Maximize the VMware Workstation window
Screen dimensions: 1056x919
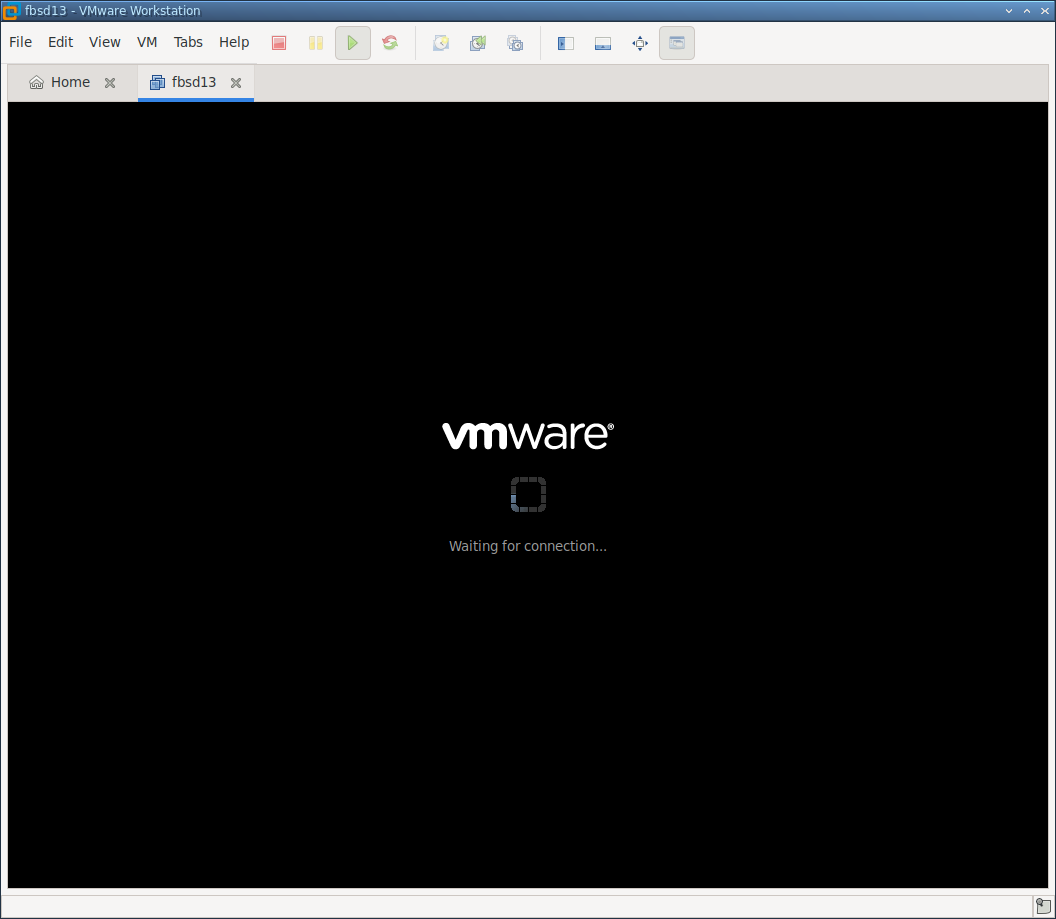pyautogui.click(x=1027, y=11)
